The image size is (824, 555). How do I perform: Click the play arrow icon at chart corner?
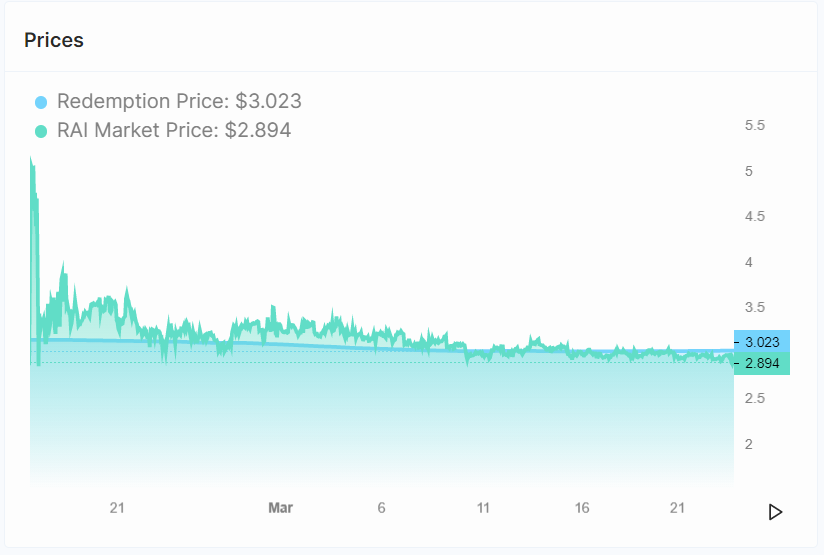pos(775,512)
